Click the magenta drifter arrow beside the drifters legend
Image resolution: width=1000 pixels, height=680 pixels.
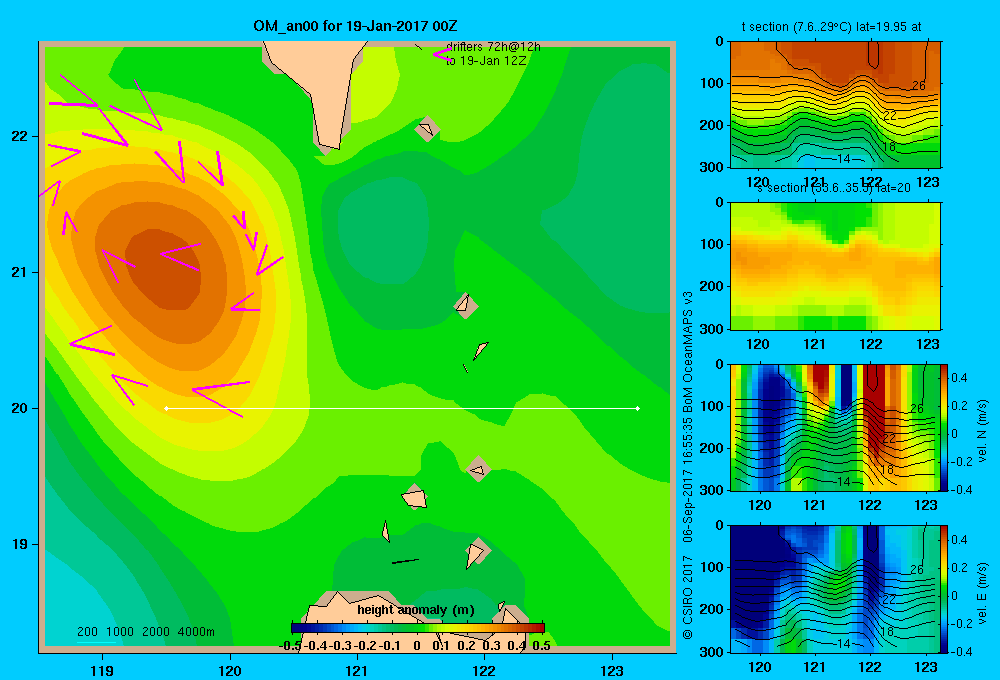coord(441,54)
